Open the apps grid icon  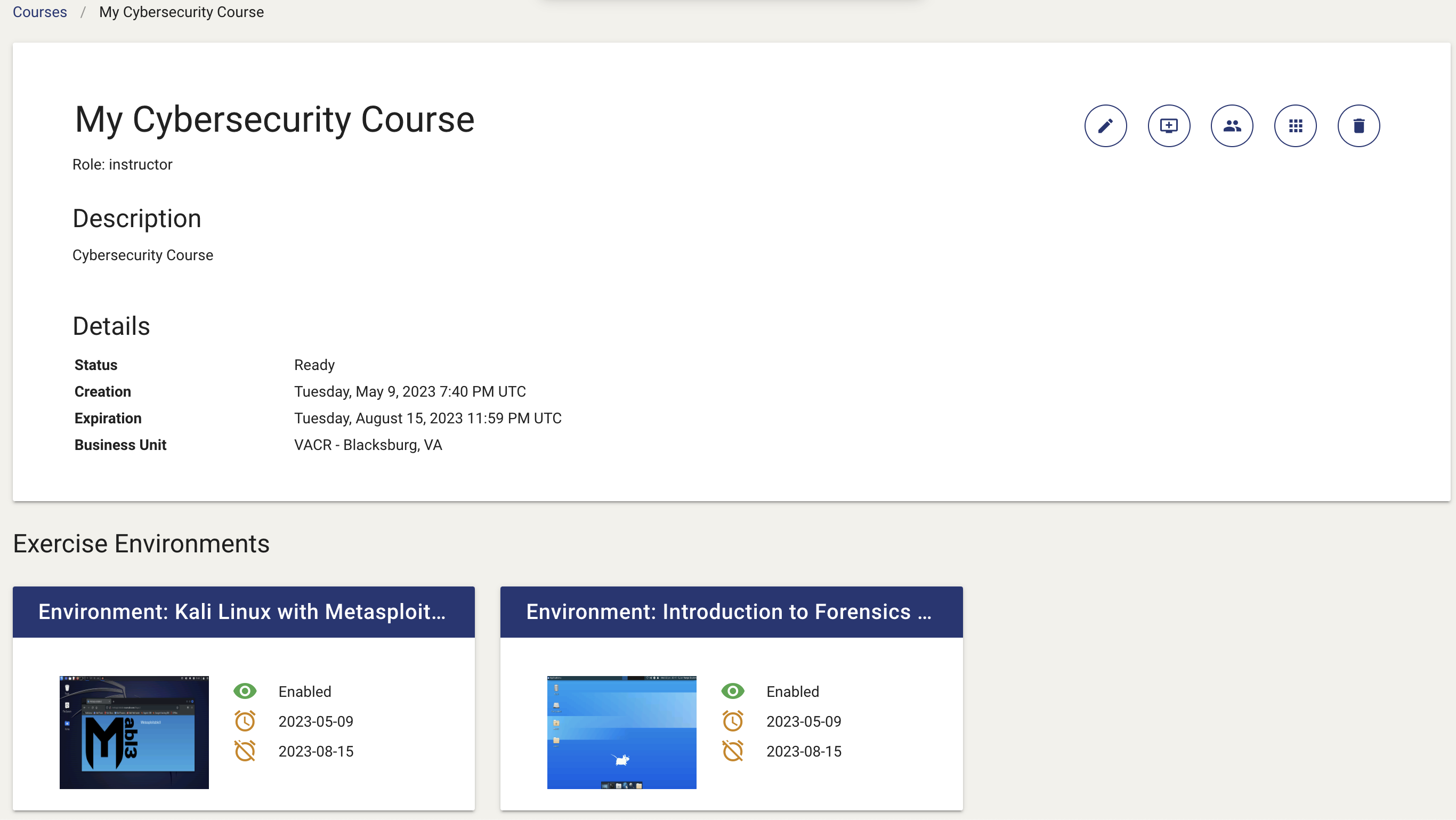pyautogui.click(x=1296, y=125)
